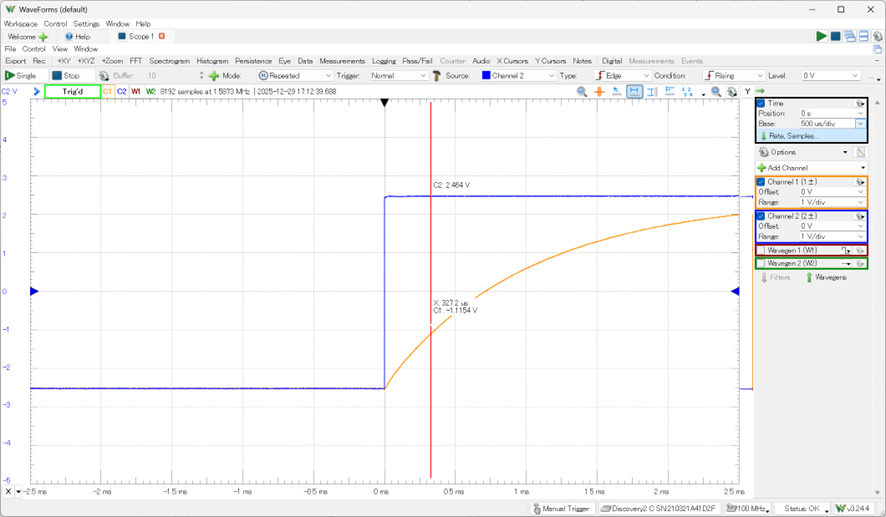Open the Settings menu
The height and width of the screenshot is (517, 886).
click(x=86, y=23)
